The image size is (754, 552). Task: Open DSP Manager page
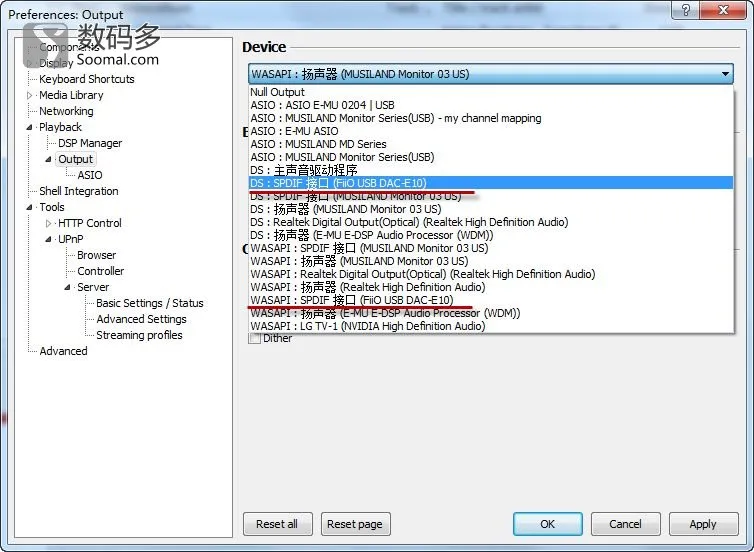(90, 143)
